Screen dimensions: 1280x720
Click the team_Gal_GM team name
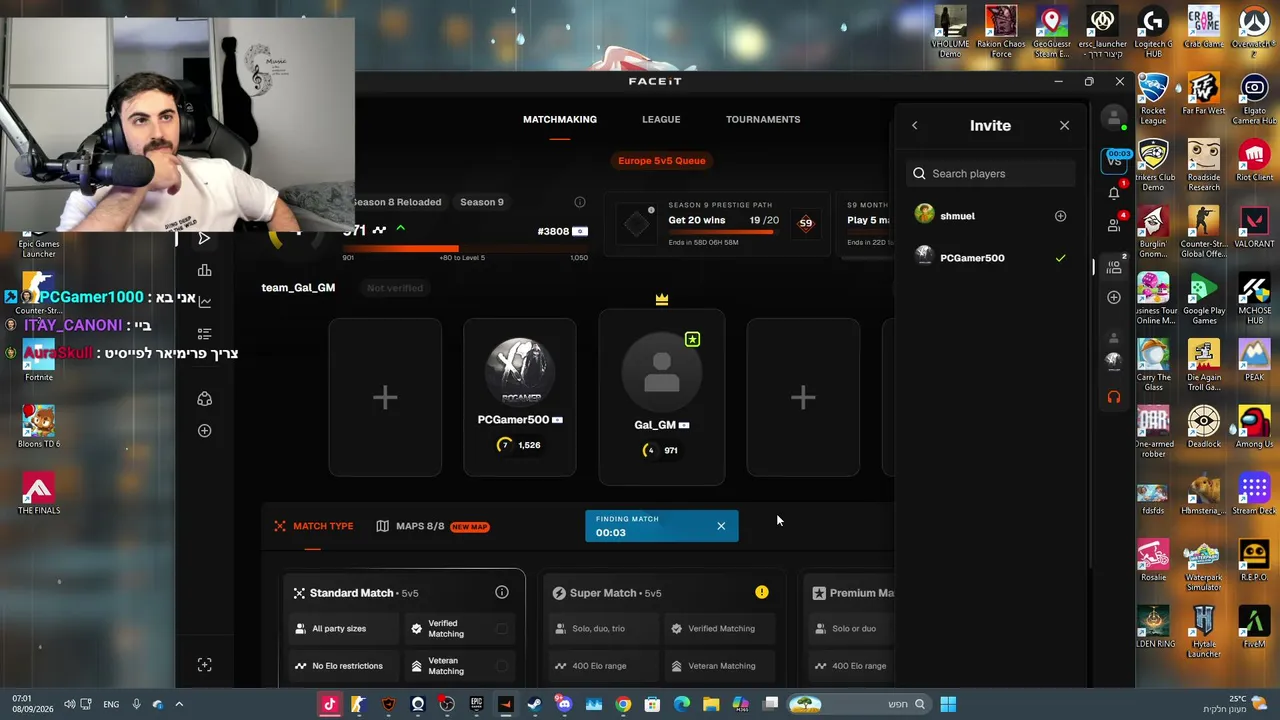[298, 288]
